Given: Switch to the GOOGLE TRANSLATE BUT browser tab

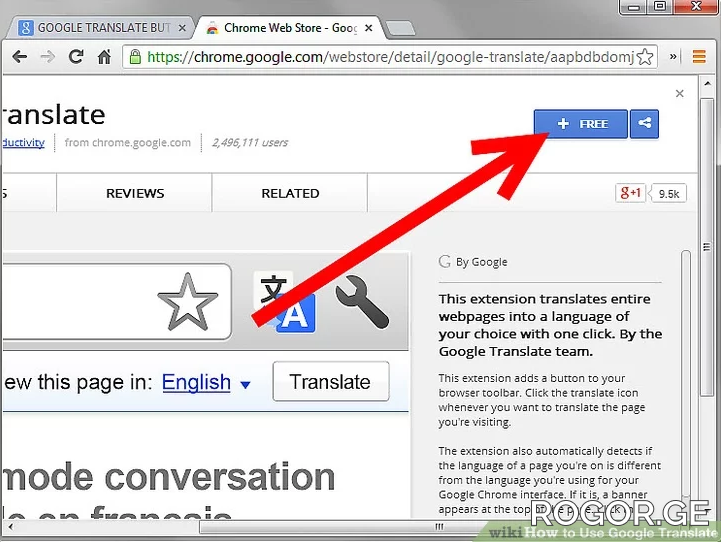Looking at the screenshot, I should (x=100, y=28).
